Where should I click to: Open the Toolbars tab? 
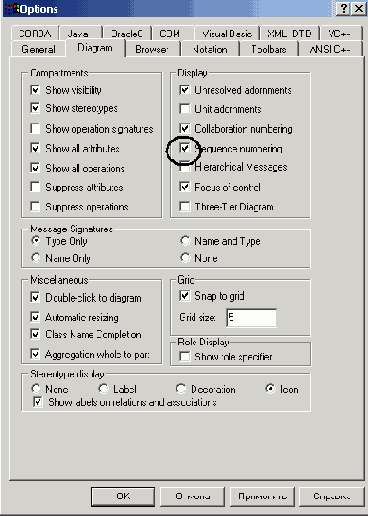tap(269, 49)
